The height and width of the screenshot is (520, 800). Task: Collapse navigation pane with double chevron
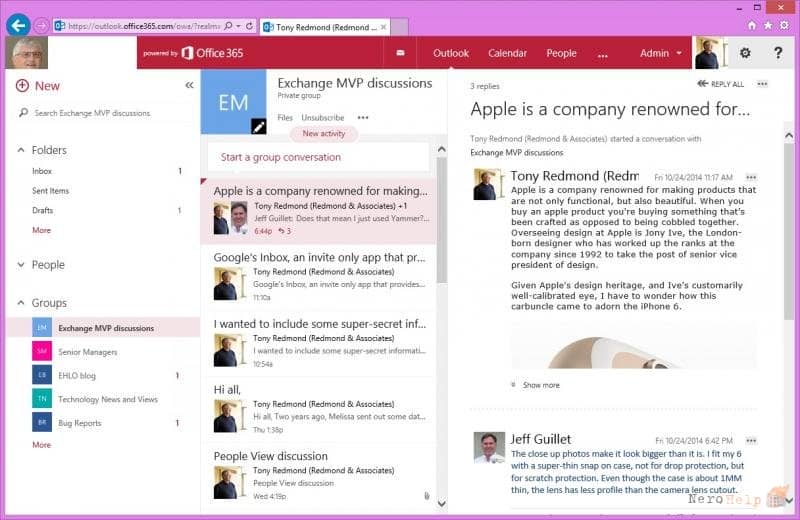tap(189, 85)
